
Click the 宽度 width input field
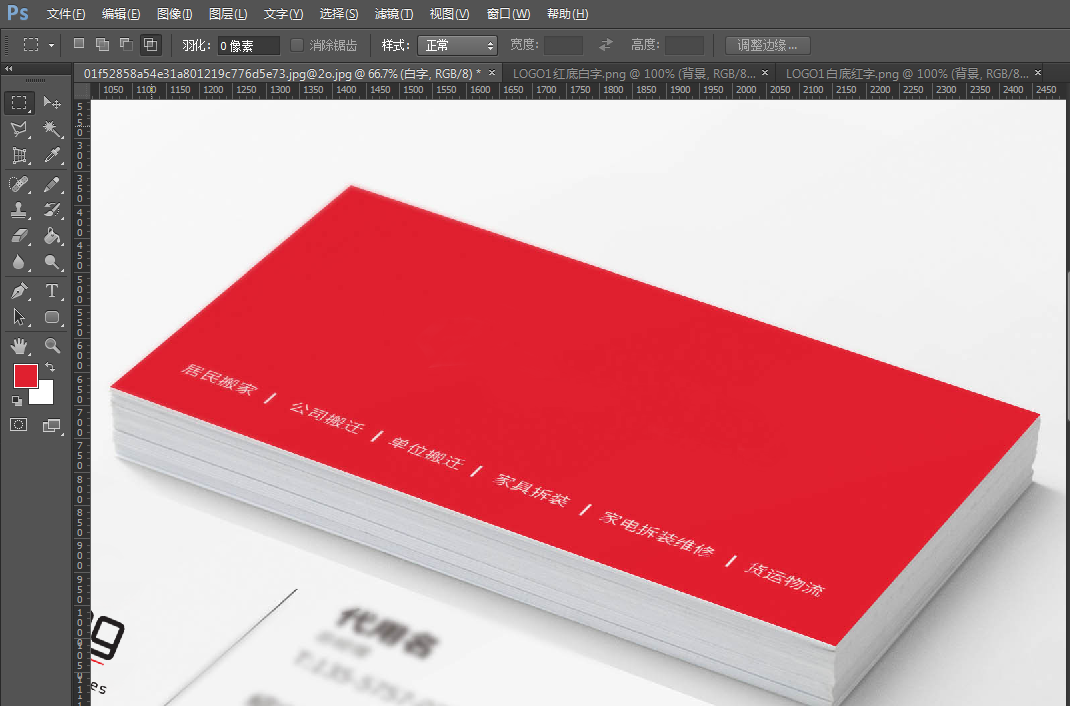(x=563, y=45)
